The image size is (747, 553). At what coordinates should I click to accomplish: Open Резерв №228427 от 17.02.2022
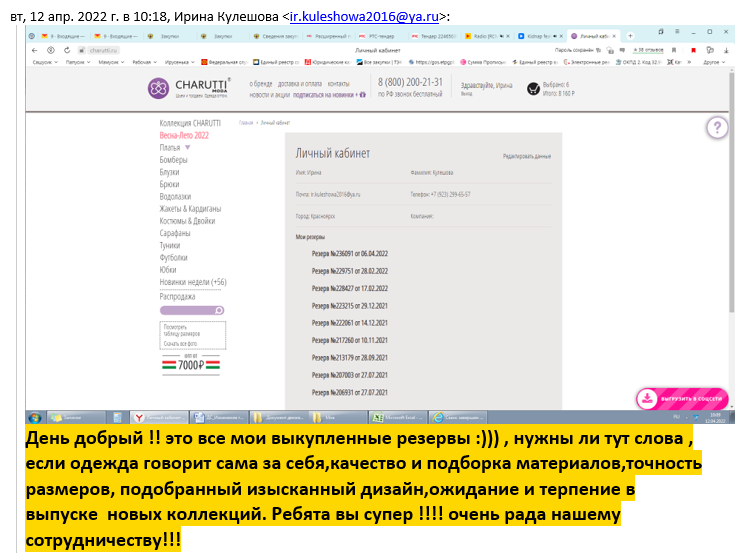tap(350, 289)
